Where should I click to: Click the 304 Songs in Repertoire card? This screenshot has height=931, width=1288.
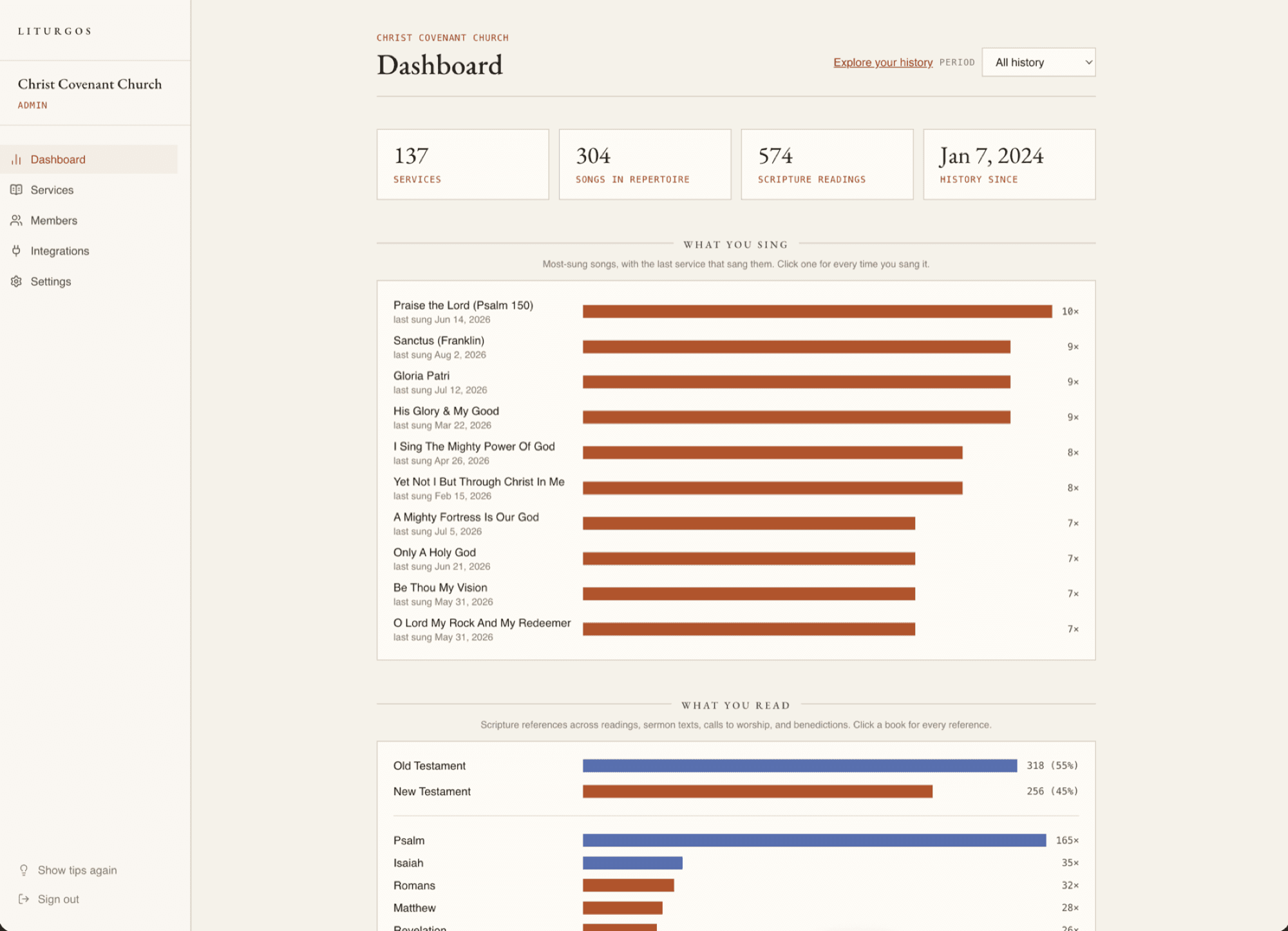(645, 164)
